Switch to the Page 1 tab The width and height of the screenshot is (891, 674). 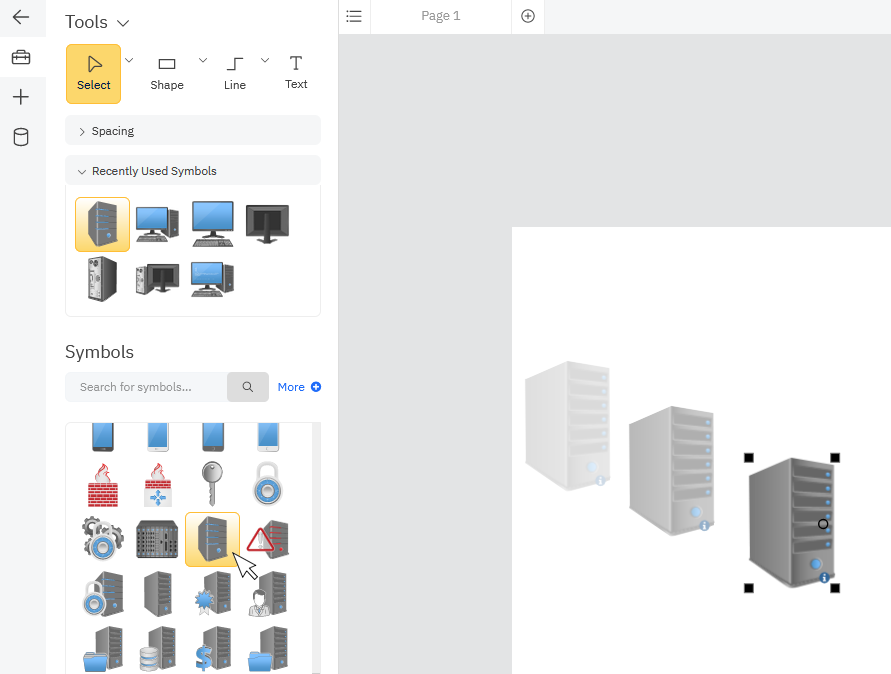[x=440, y=16]
